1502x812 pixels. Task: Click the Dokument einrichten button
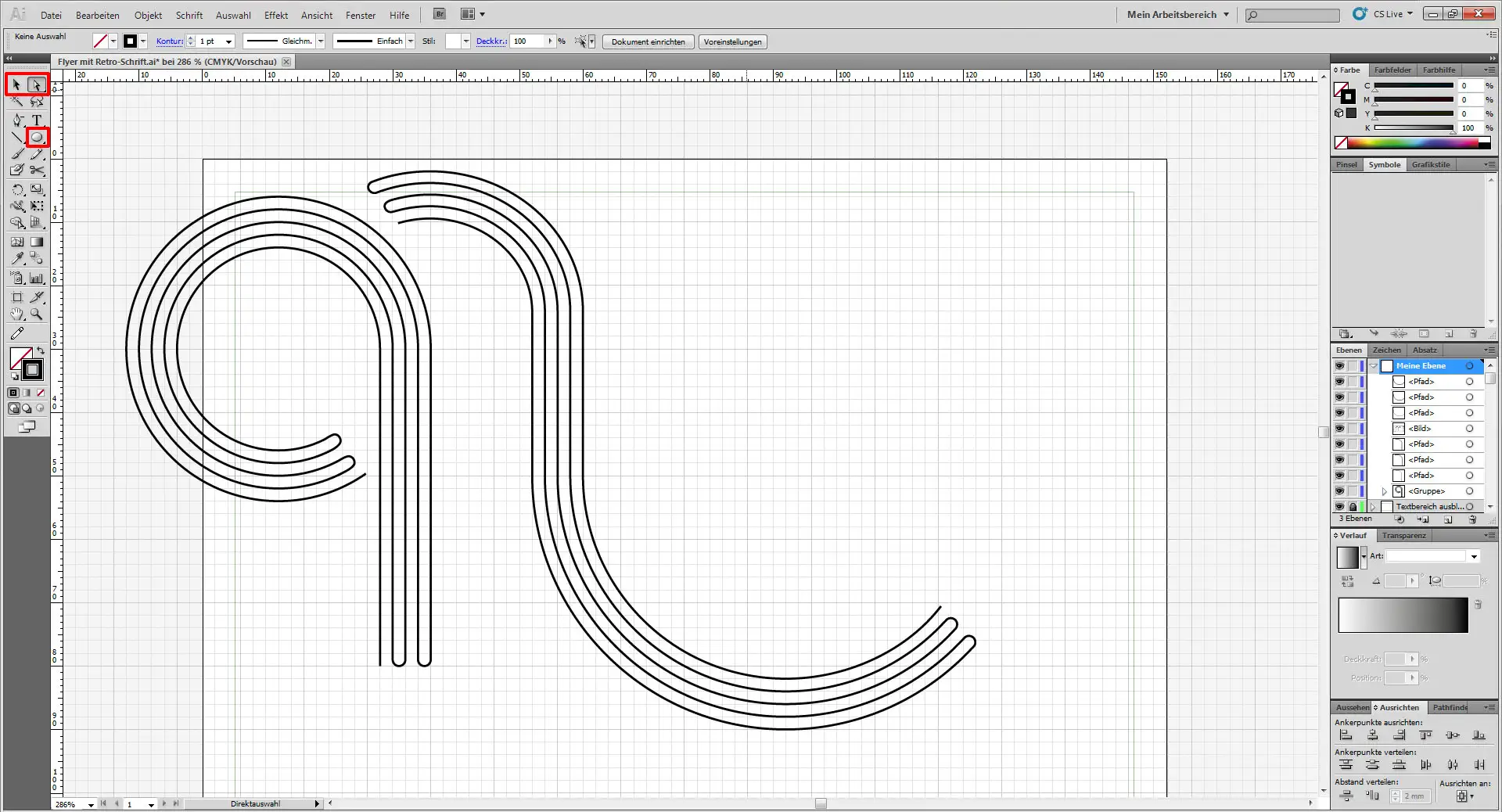(648, 42)
